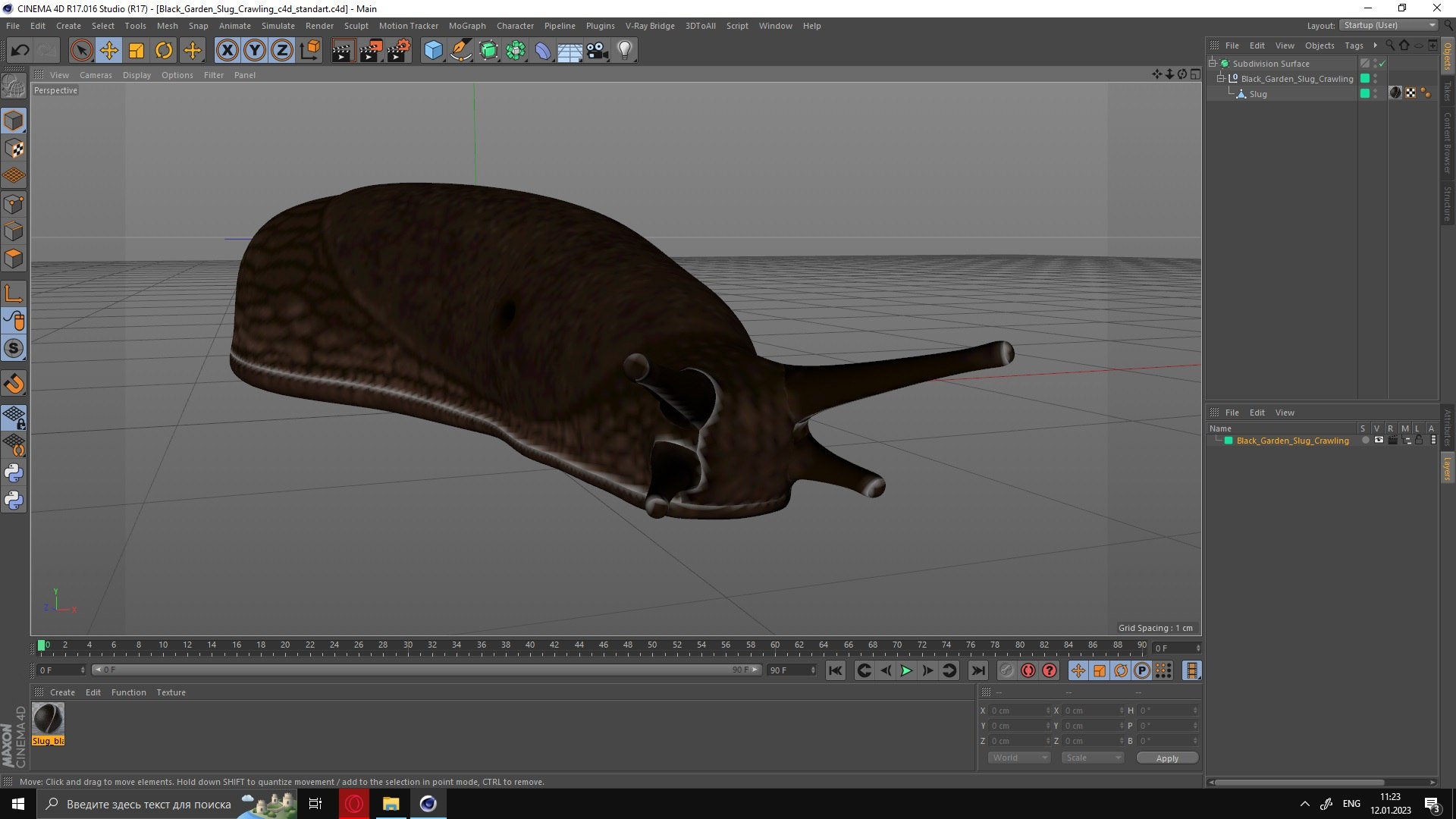Select the Live Selection arrow tool

tap(81, 51)
